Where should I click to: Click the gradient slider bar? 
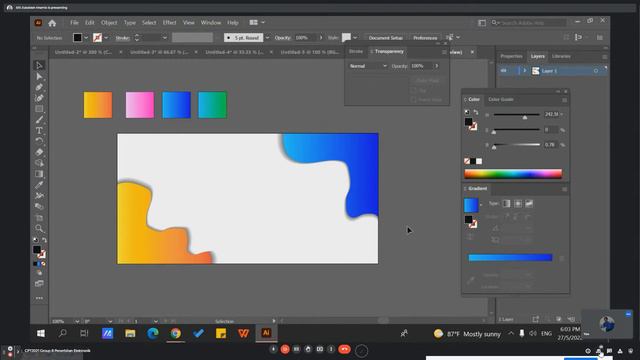tap(510, 258)
